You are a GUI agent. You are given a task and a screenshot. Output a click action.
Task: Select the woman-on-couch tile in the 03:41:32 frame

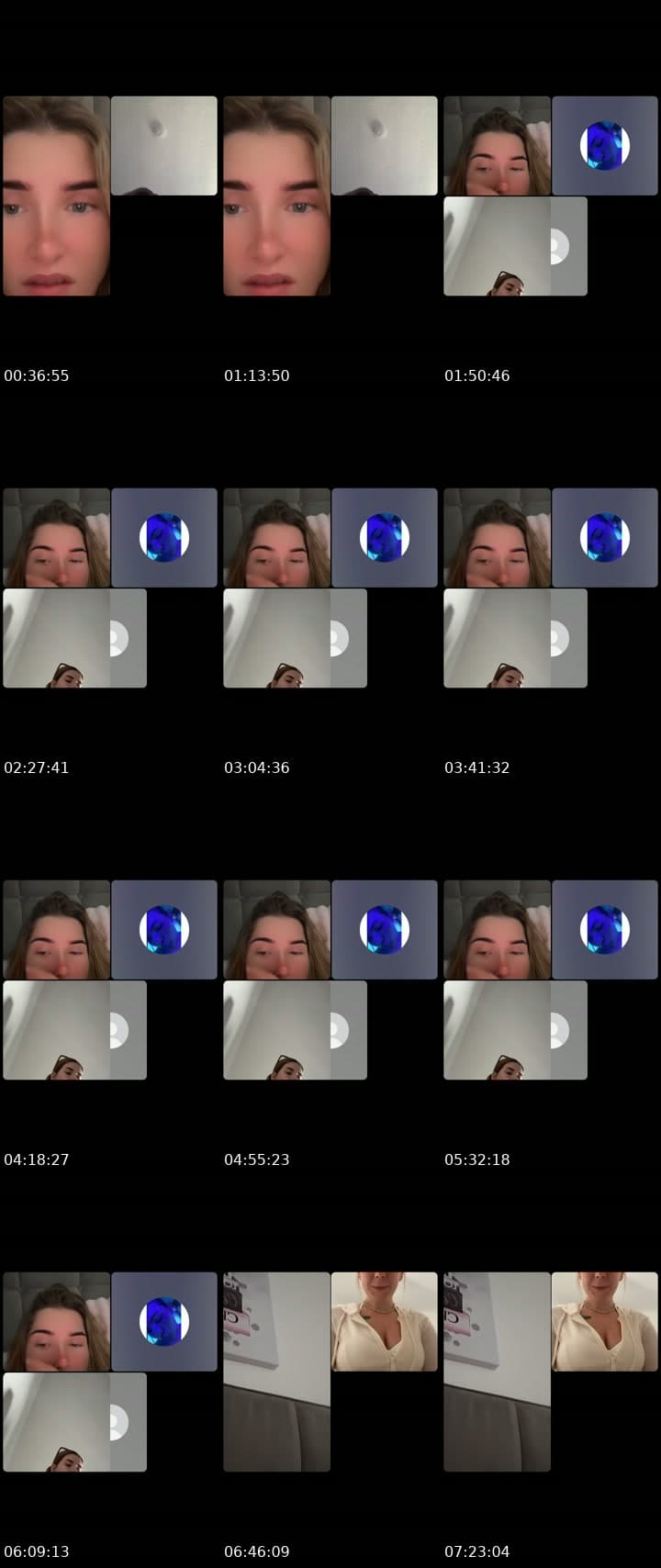tap(497, 538)
